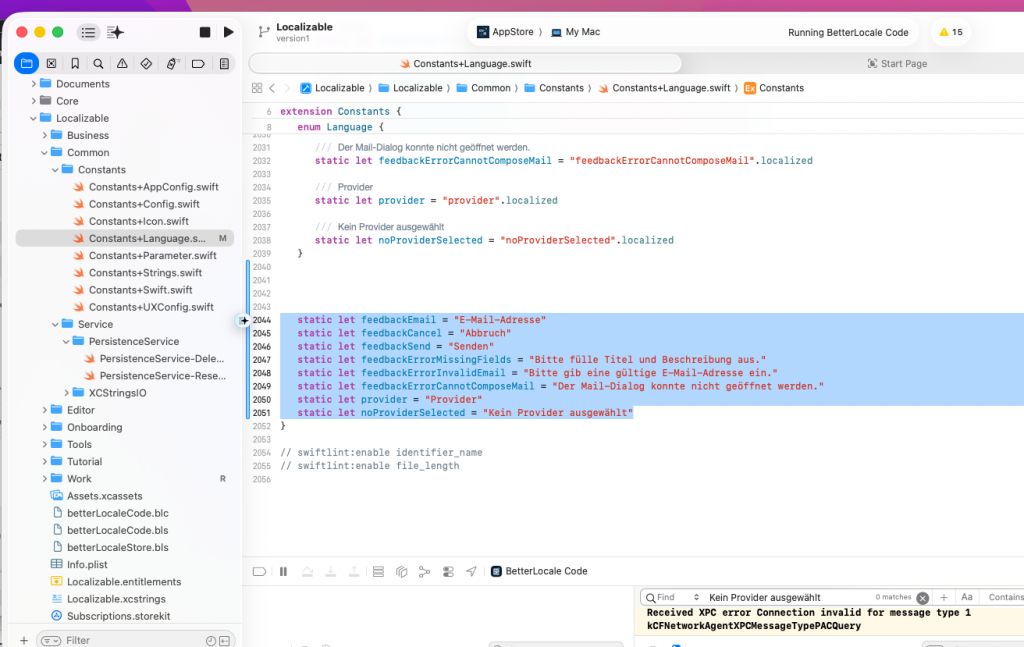
Task: Pause program execution in debug bar
Action: [x=283, y=572]
